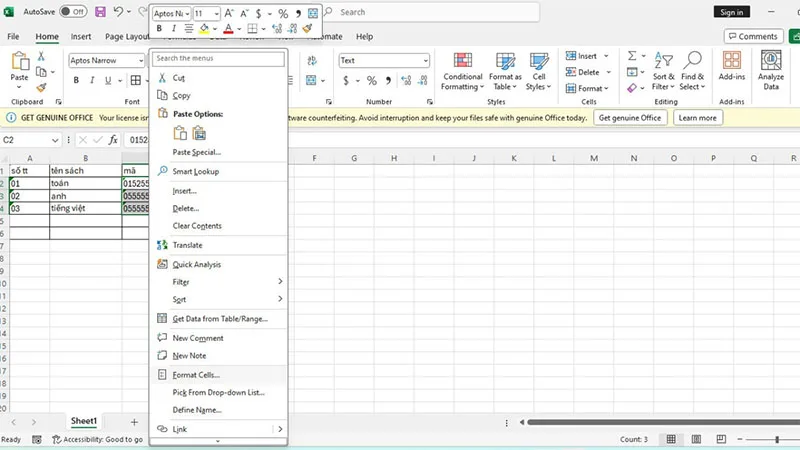The width and height of the screenshot is (800, 450).
Task: Click Format Painter in mini toolbar
Action: tap(308, 29)
